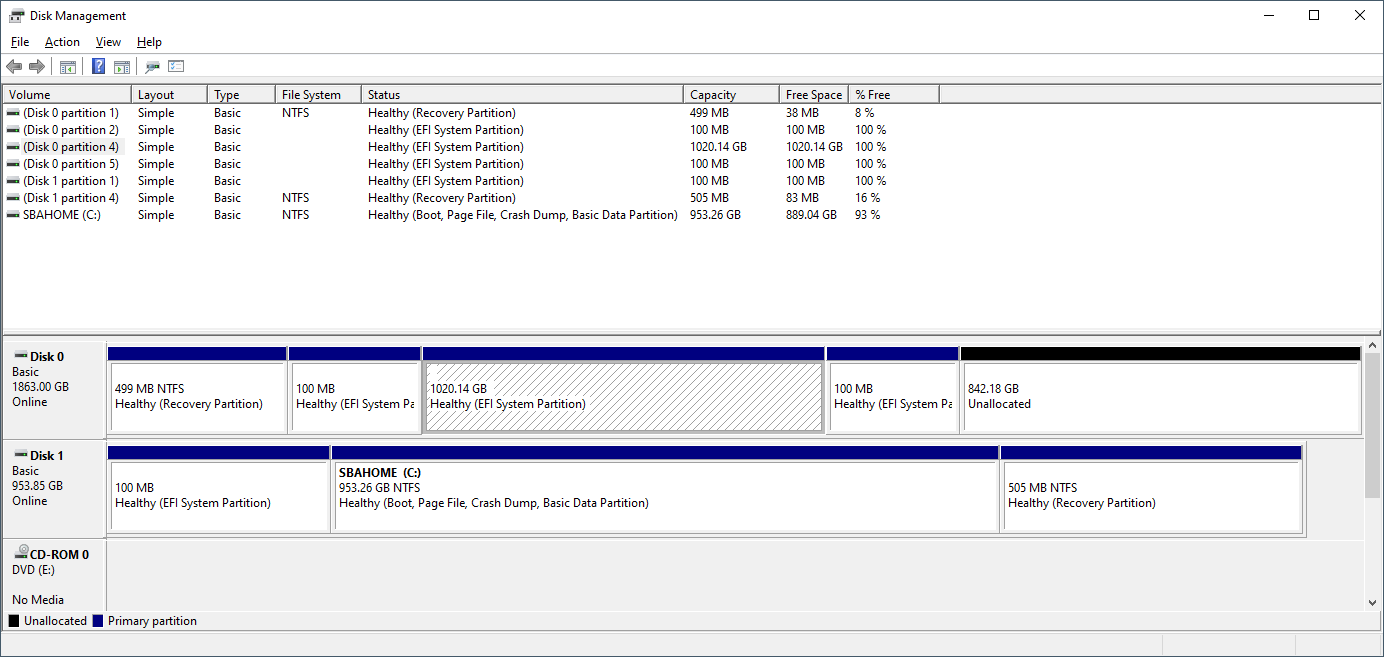The width and height of the screenshot is (1384, 657).
Task: Click the 38 MB free space cell
Action: [802, 113]
